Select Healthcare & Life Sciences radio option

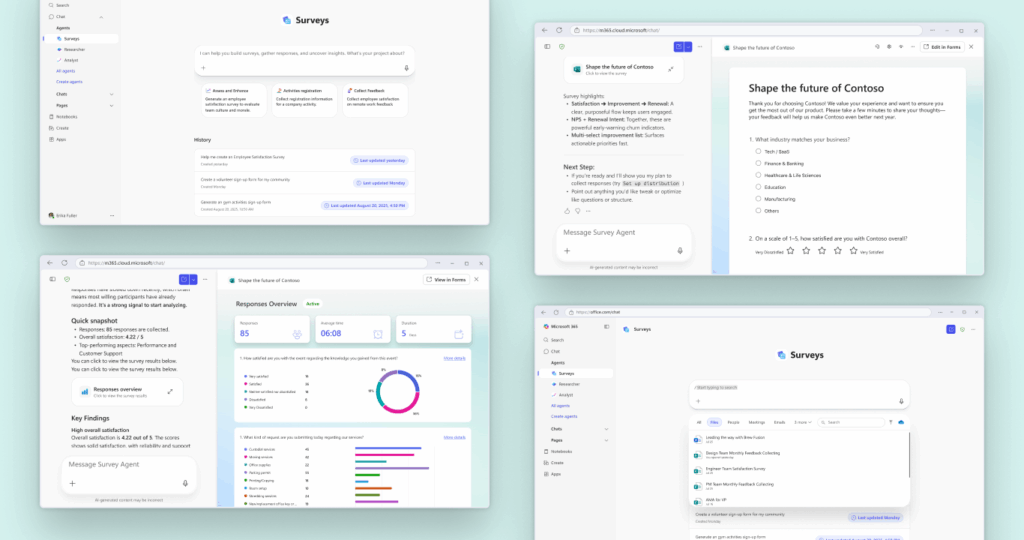[758, 175]
